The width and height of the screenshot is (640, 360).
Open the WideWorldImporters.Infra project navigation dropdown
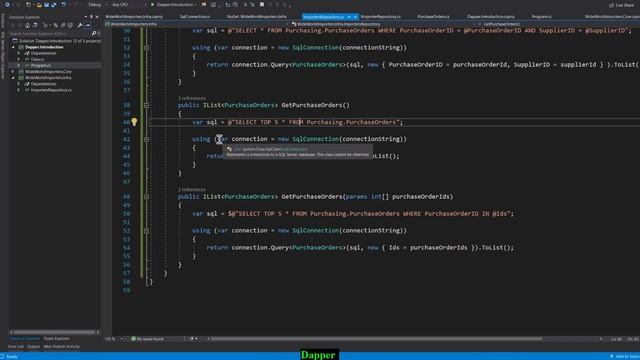(x=196, y=24)
